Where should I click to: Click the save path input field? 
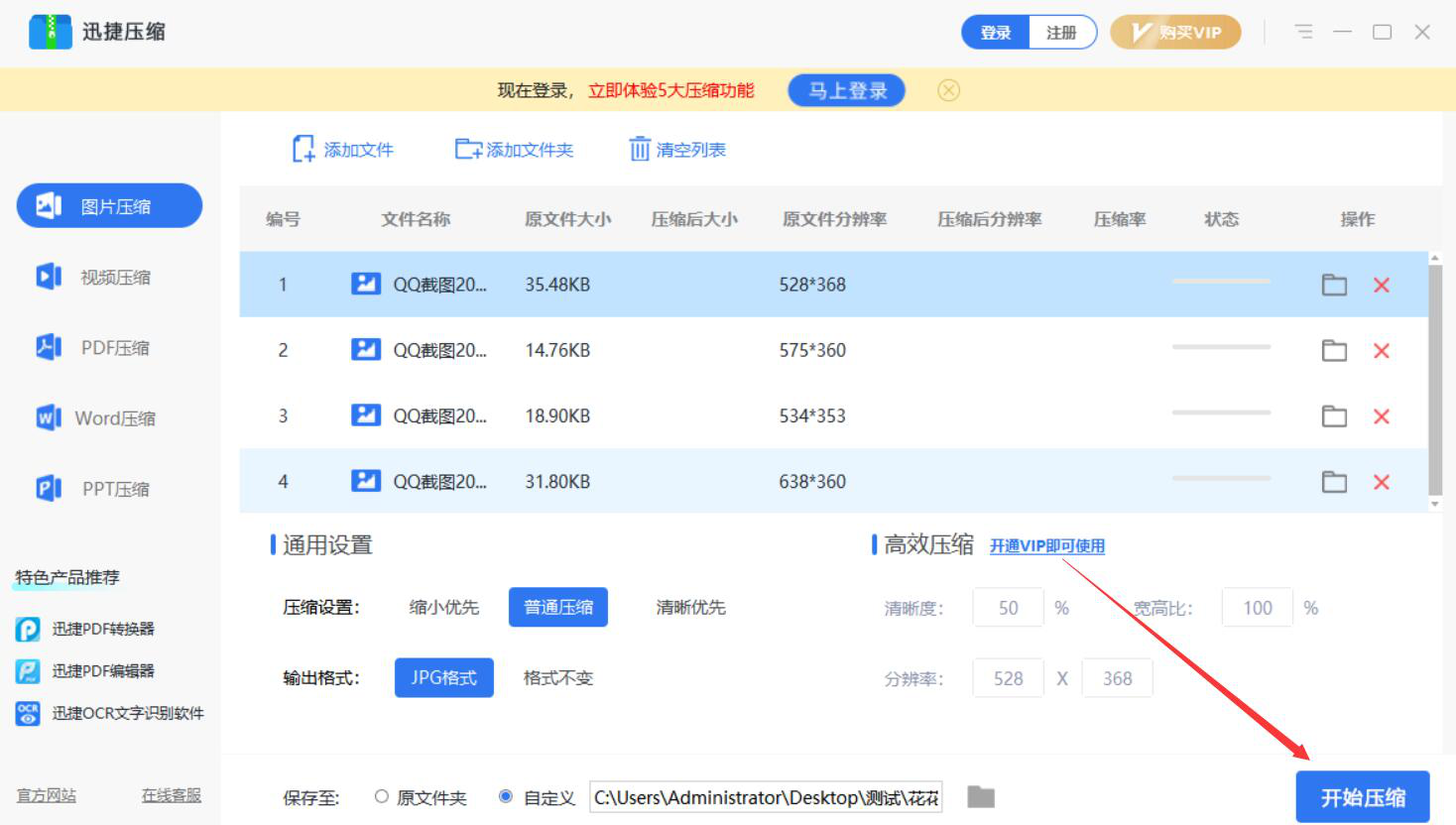(765, 797)
